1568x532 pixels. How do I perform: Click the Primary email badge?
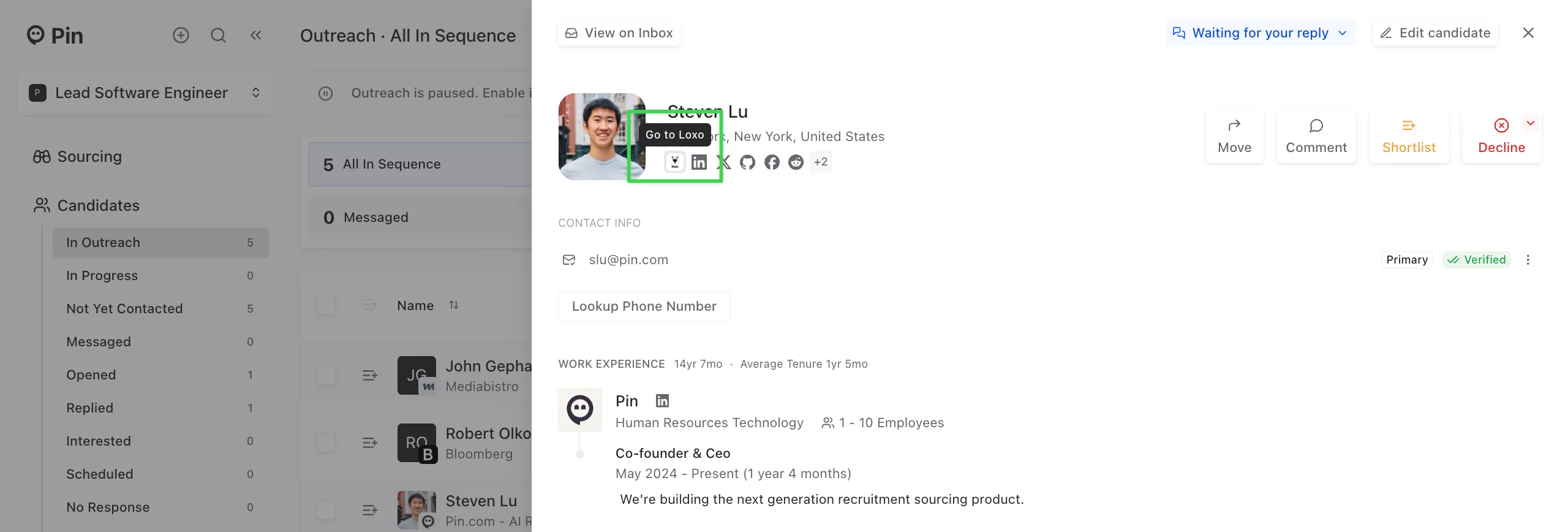click(1407, 260)
